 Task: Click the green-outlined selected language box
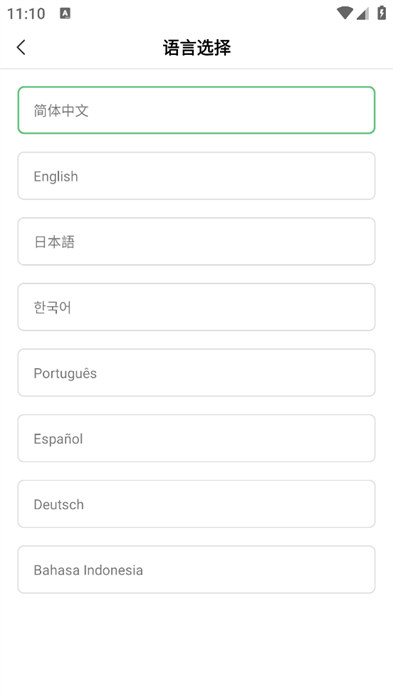196,110
